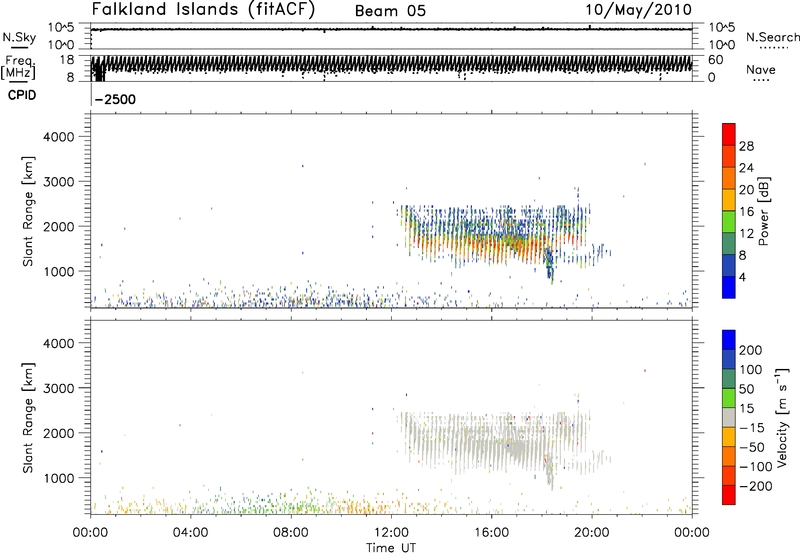Click the red bottom segment of the velocity colorbar
Screen dimensions: 800x554
[729, 495]
